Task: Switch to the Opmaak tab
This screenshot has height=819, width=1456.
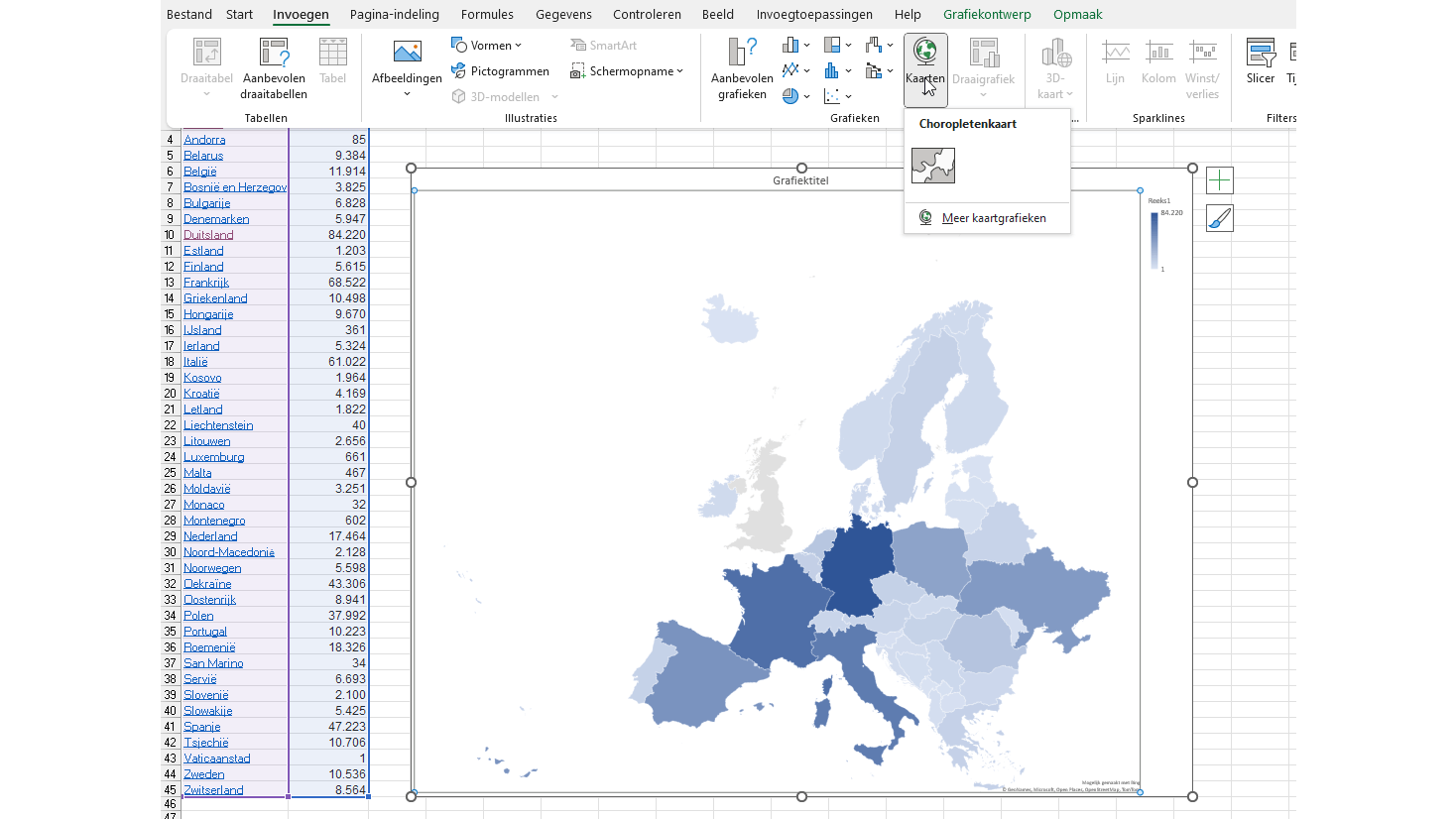Action: coord(1077,14)
